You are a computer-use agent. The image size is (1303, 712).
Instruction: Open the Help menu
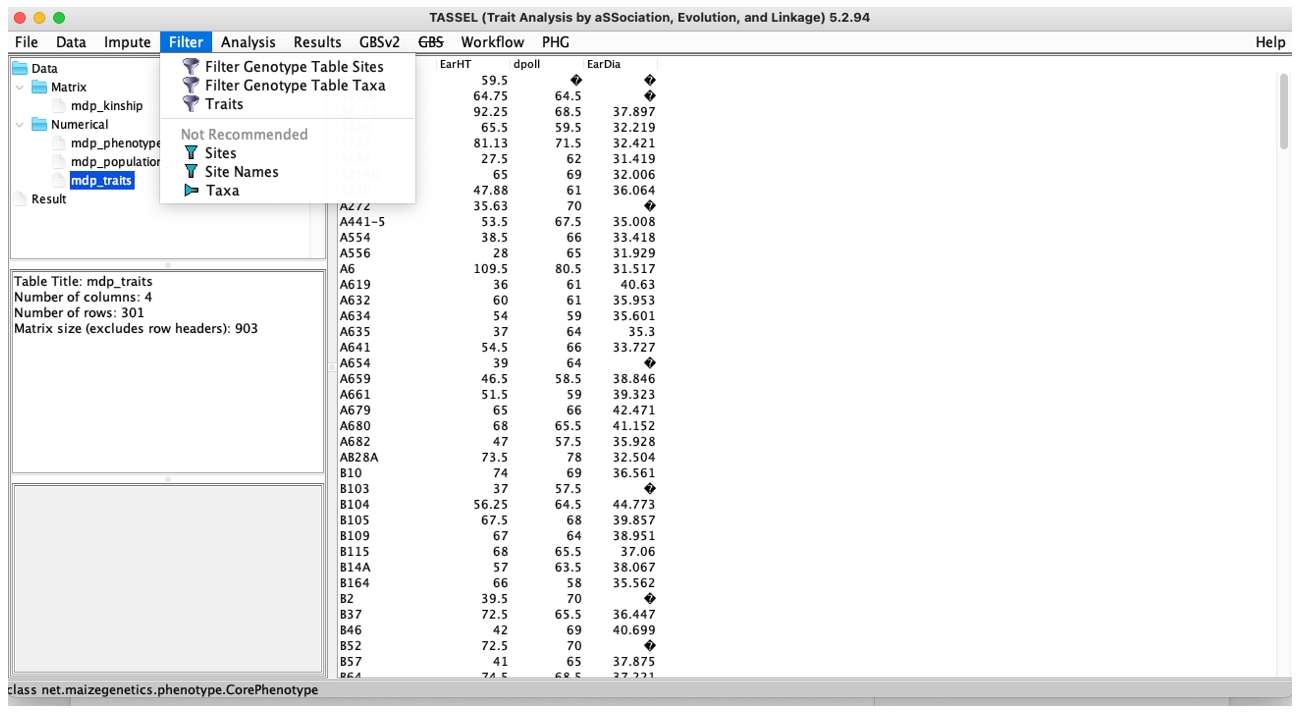click(1270, 42)
